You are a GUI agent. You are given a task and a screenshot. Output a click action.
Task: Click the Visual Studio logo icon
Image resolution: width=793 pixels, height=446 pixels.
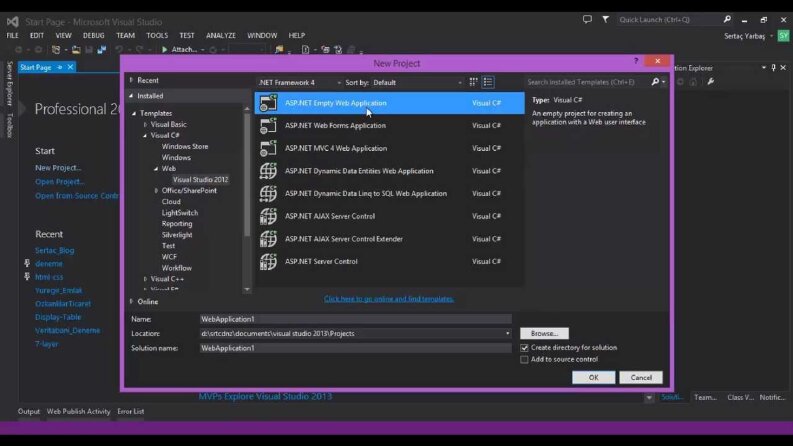(x=13, y=22)
